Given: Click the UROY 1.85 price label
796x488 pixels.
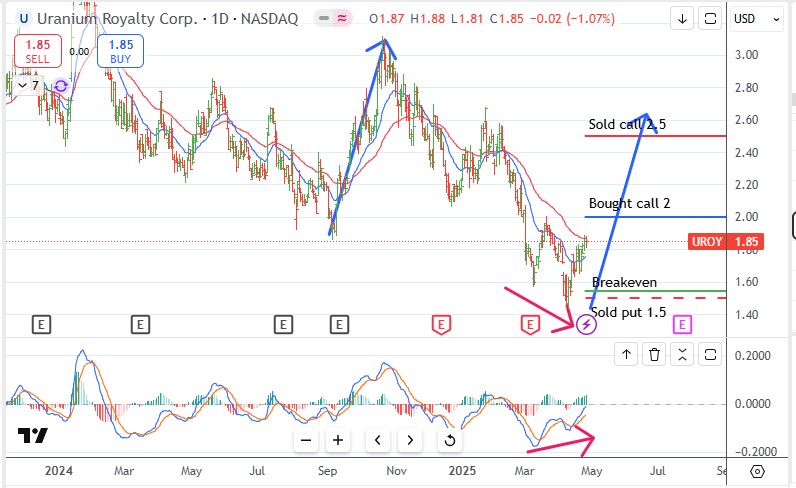Looking at the screenshot, I should [x=726, y=241].
